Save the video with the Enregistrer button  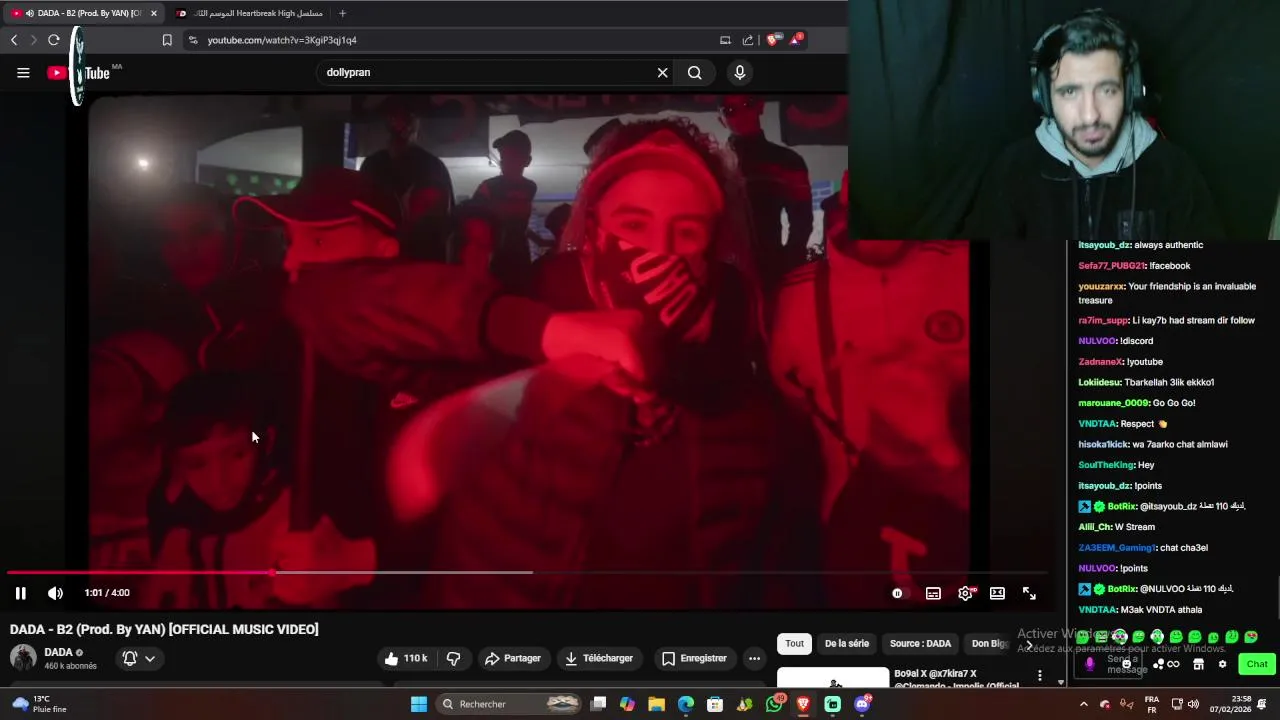pyautogui.click(x=694, y=658)
